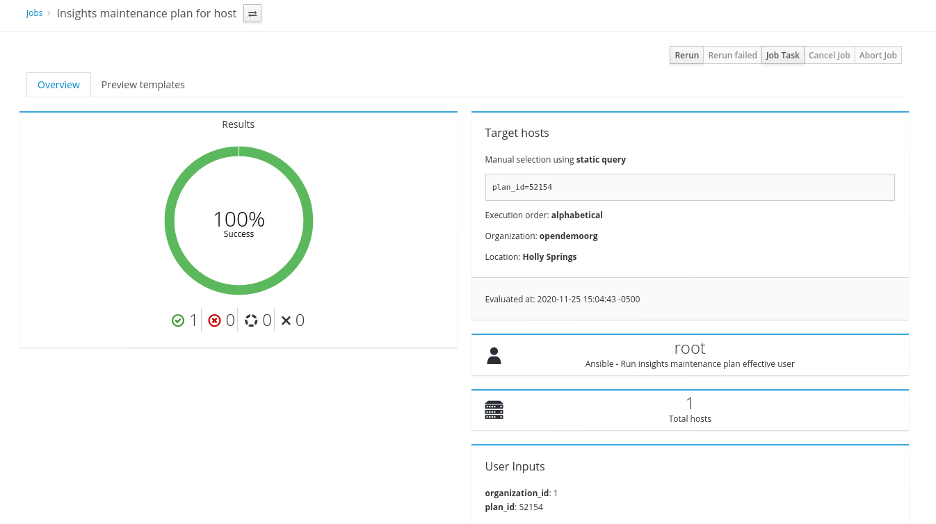
Task: Open the Jobs breadcrumb link
Action: click(x=34, y=14)
